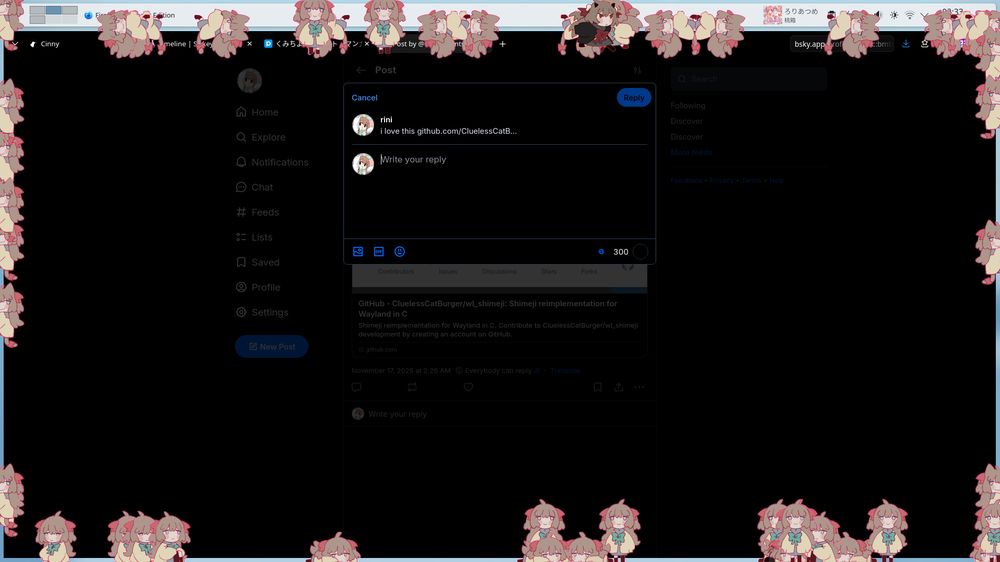Screen dimensions: 1000x562
Task: Open thread sort options icon in Post header
Action: (x=637, y=70)
